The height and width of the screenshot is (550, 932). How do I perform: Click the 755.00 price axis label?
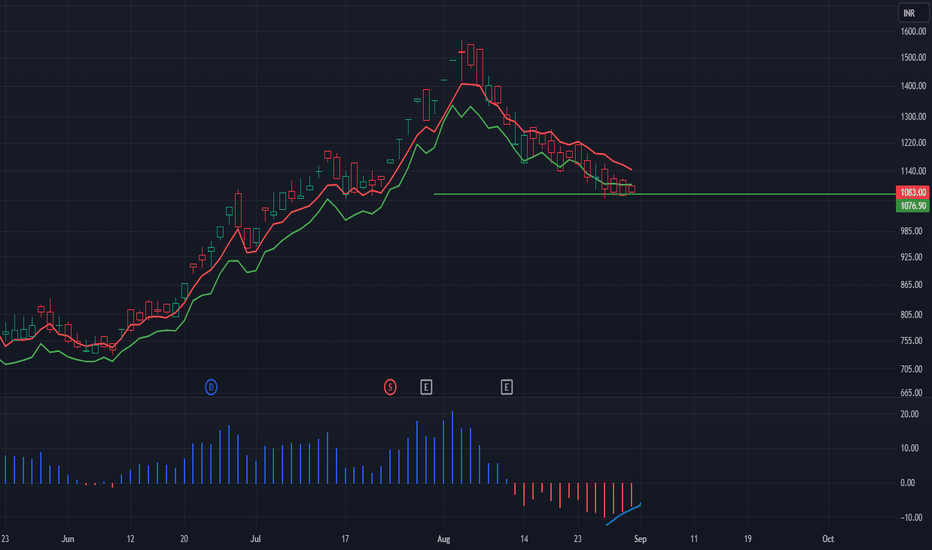[911, 341]
